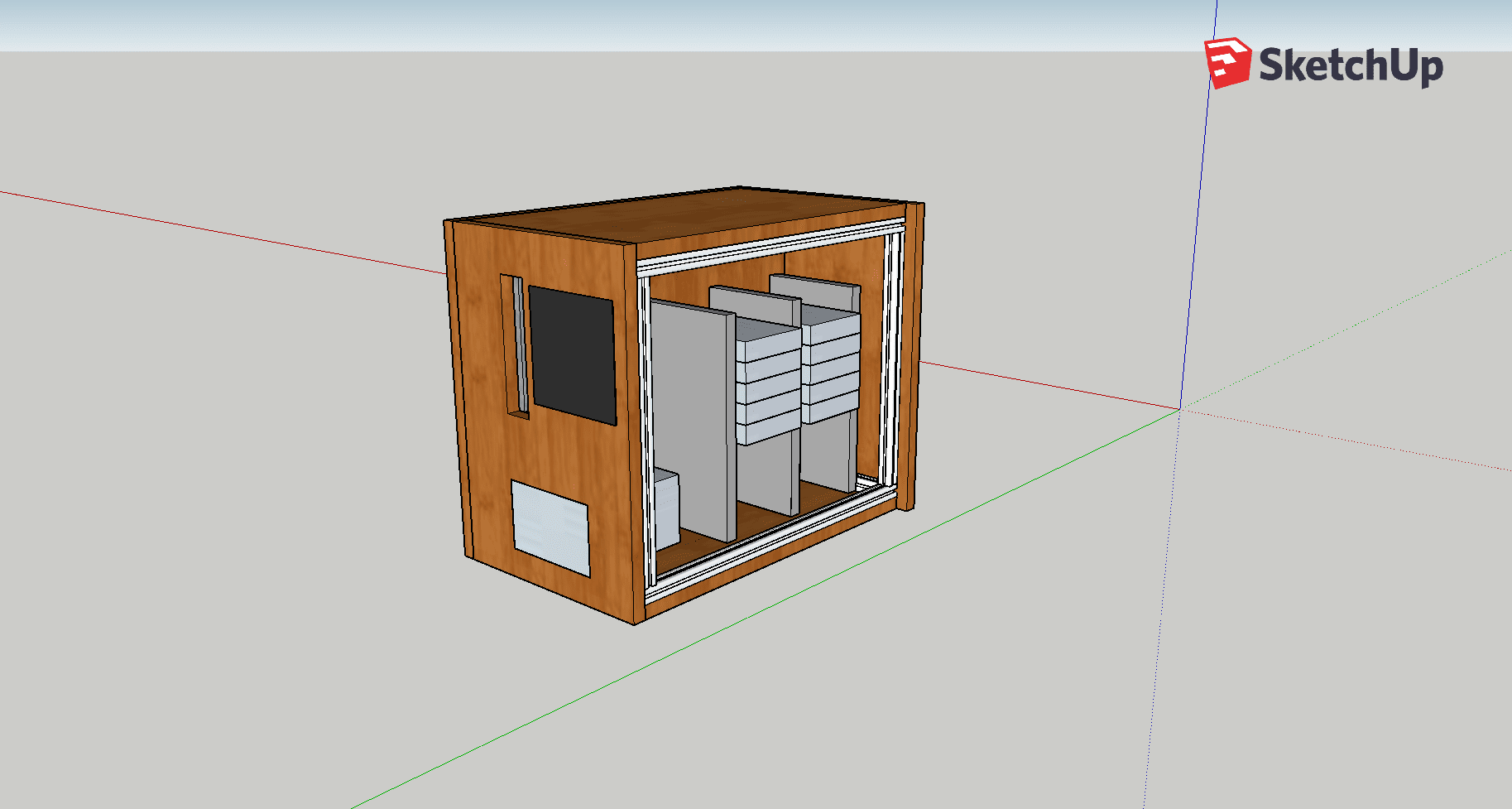1512x809 pixels.
Task: Select the small white box on the cabinet floor
Action: click(666, 508)
